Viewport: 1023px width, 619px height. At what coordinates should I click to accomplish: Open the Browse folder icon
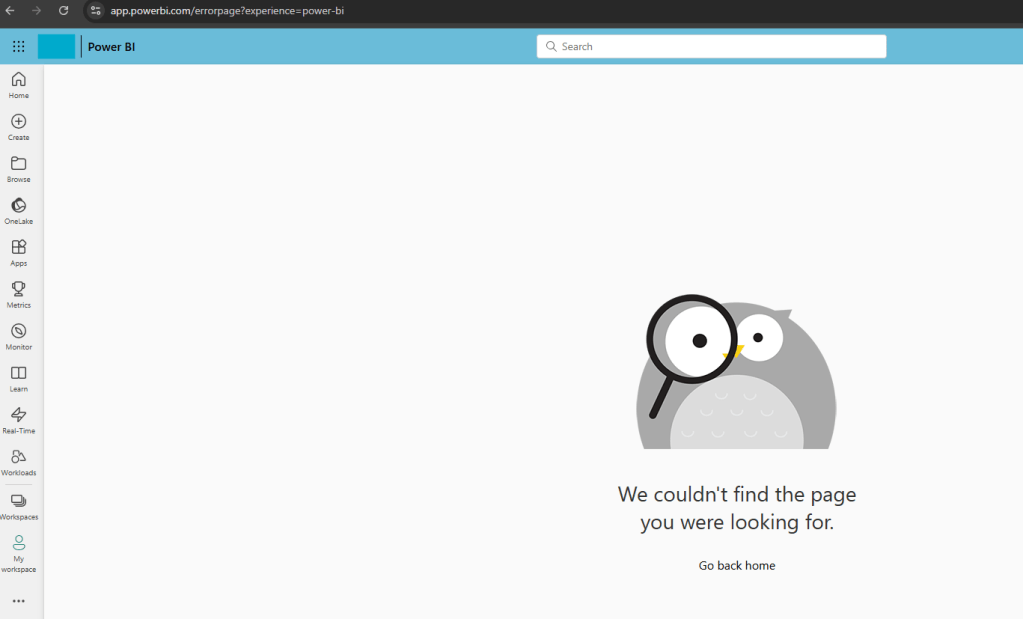18,169
